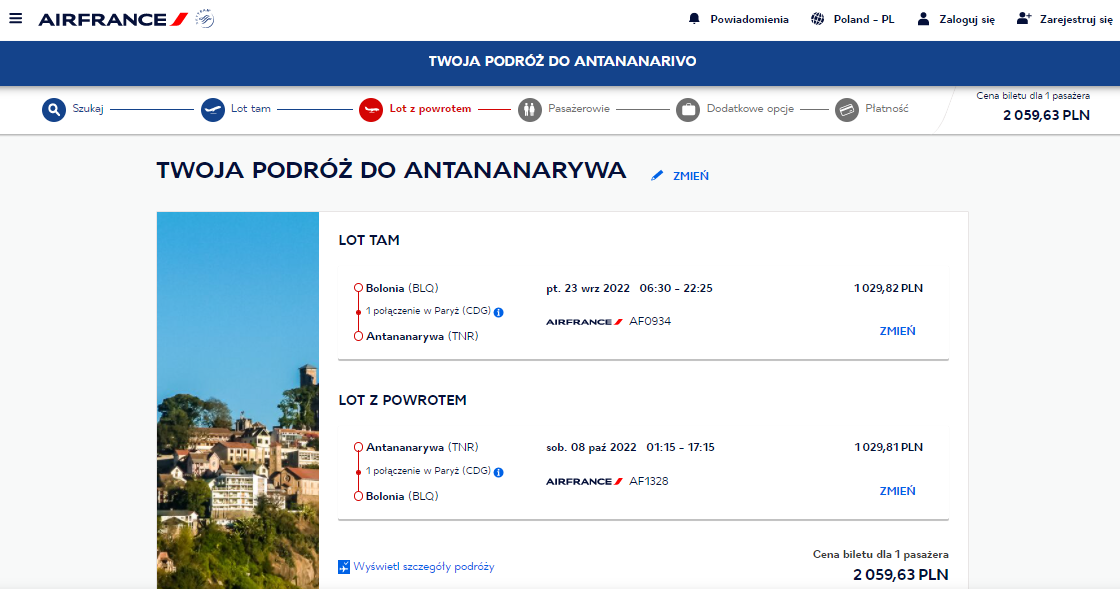Click Bolonia (BLQ) arrival in LOT Z POWROTEM
This screenshot has width=1120, height=589.
(x=402, y=496)
